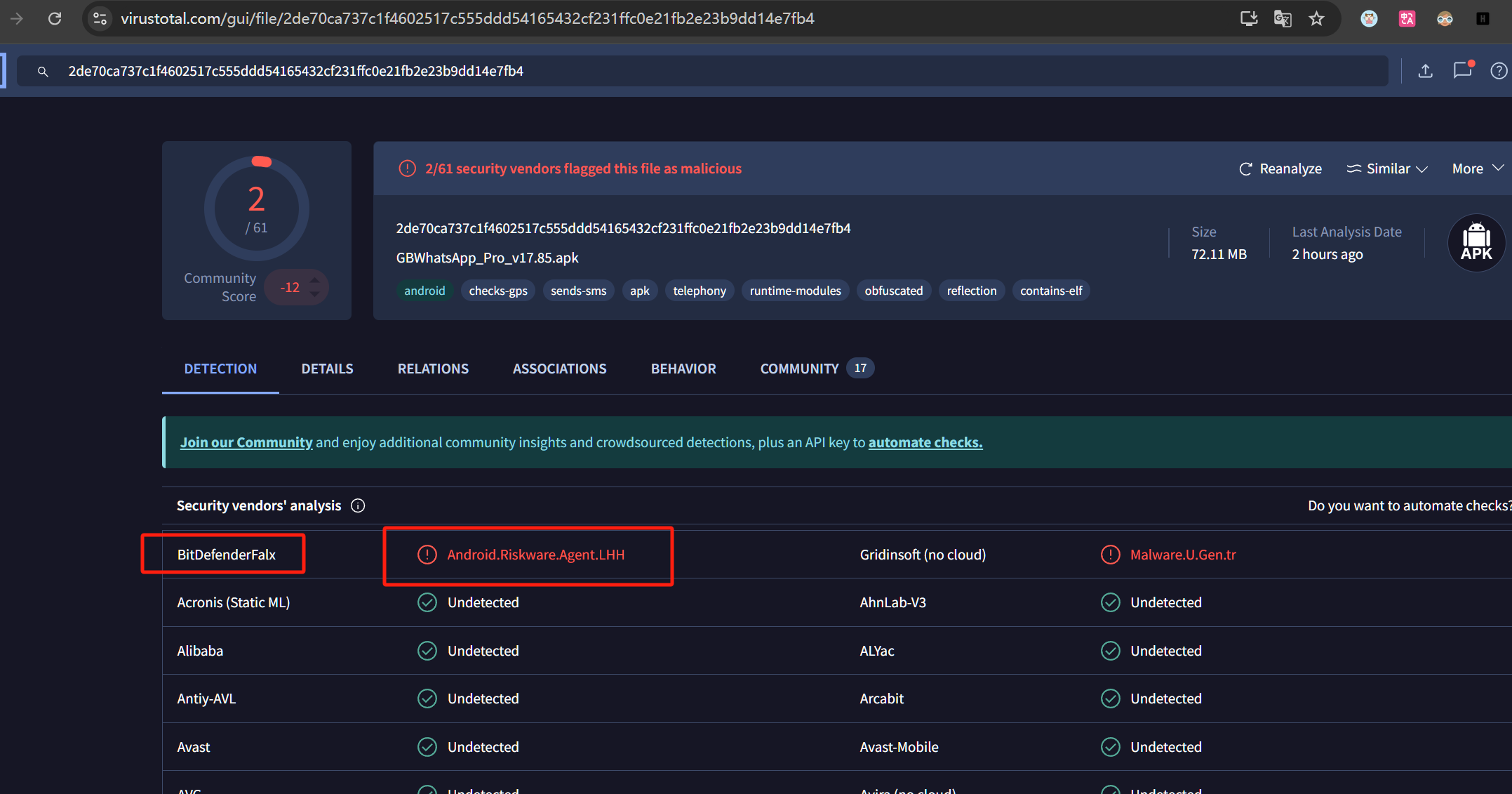This screenshot has height=794, width=1512.
Task: Click the upload file icon
Action: [x=1425, y=71]
